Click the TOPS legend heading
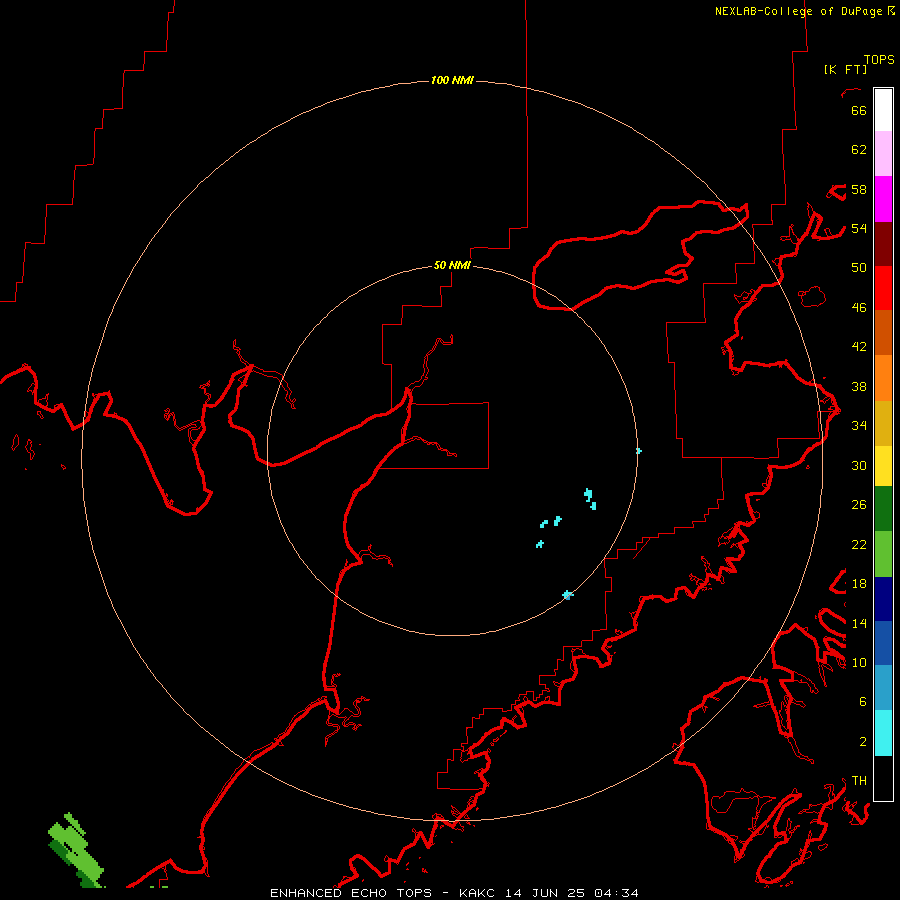The image size is (900, 900). [879, 60]
